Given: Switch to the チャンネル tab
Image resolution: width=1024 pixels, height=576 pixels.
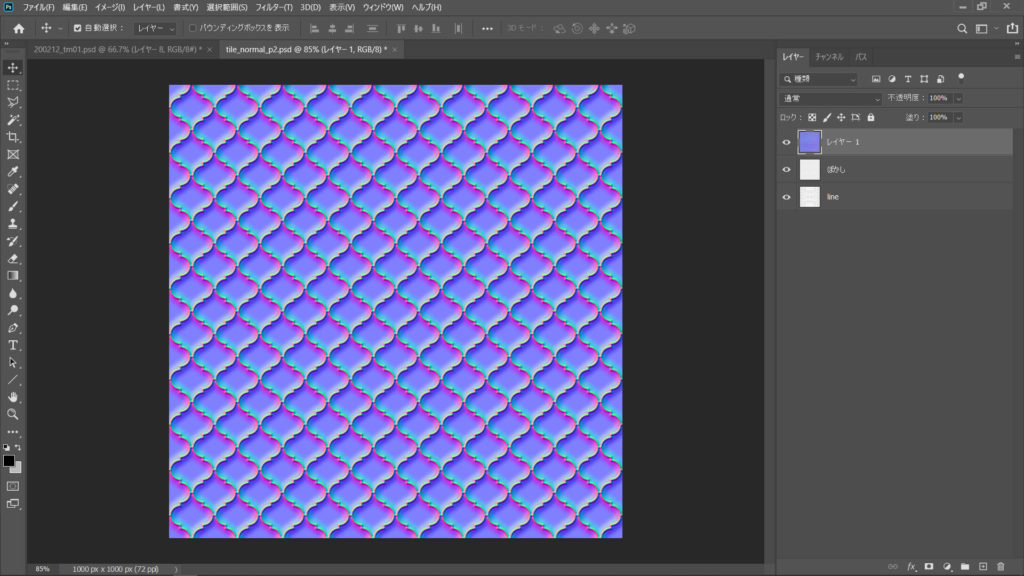Looking at the screenshot, I should [x=832, y=57].
